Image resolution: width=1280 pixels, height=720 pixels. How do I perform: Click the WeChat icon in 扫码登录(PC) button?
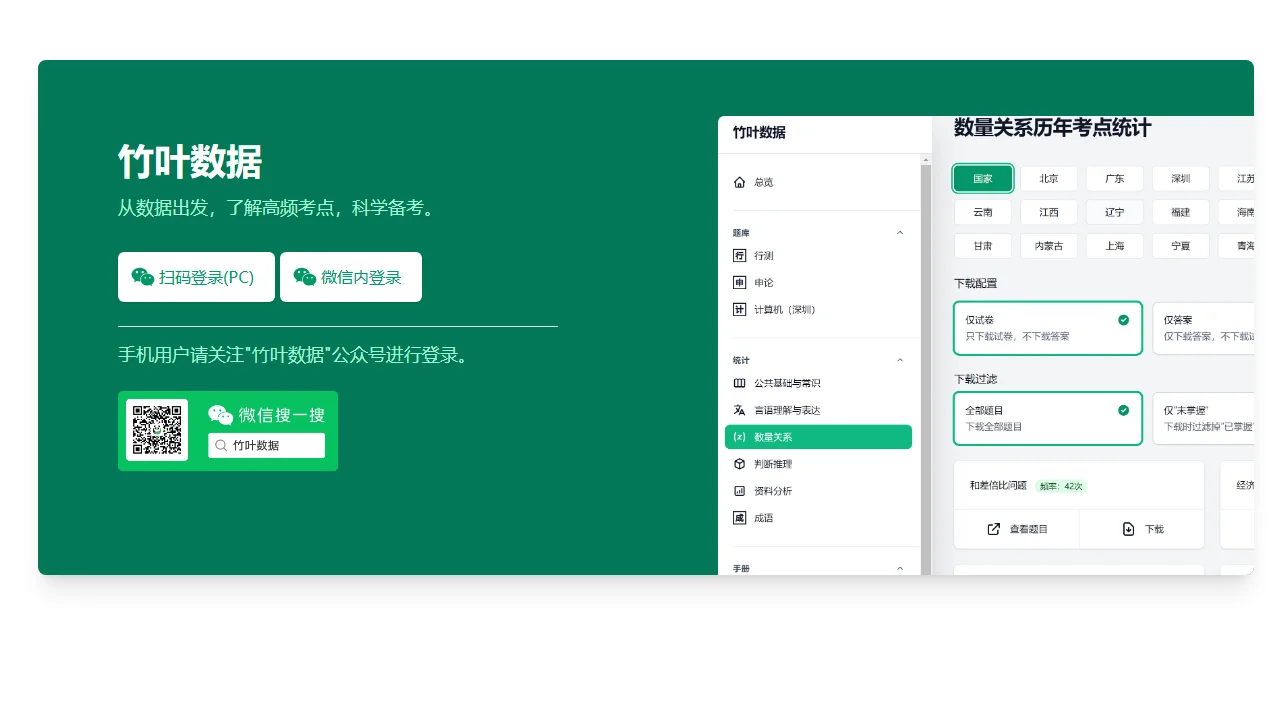(143, 277)
